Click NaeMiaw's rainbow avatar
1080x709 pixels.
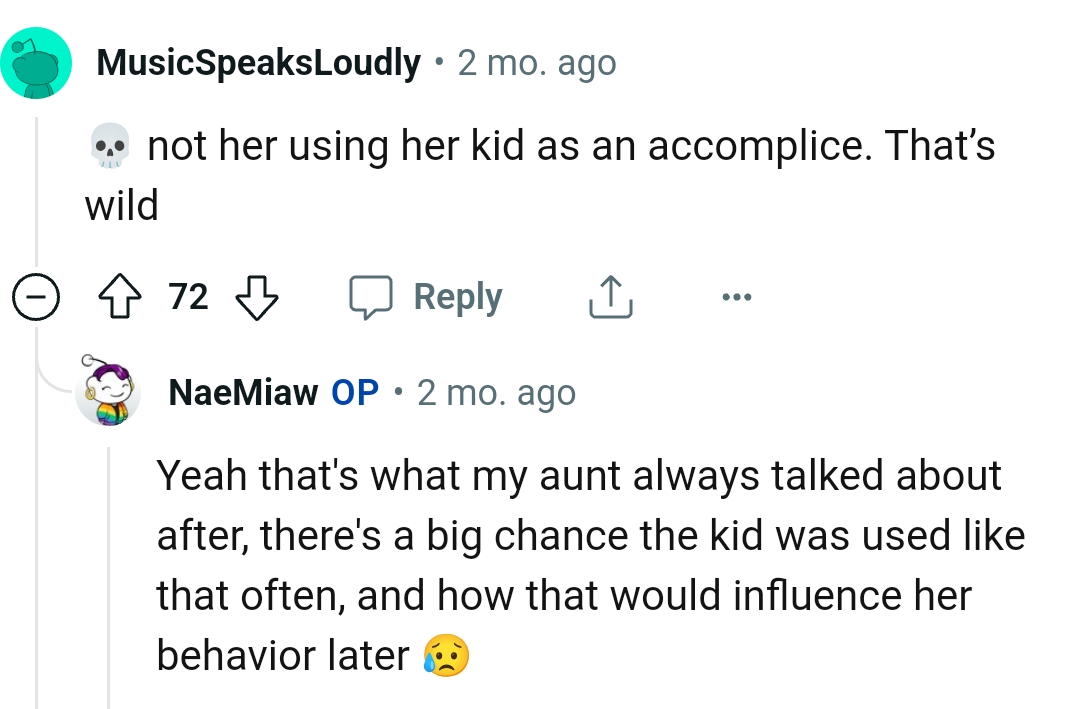point(110,392)
